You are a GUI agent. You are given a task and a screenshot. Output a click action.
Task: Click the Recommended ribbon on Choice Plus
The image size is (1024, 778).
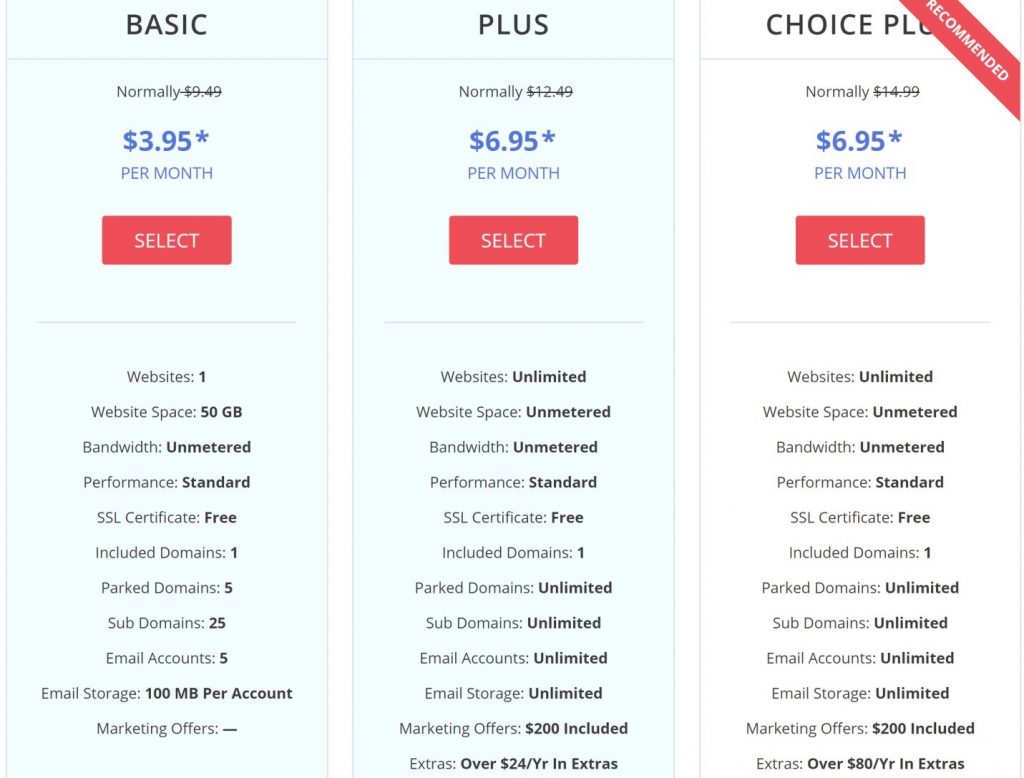click(968, 44)
